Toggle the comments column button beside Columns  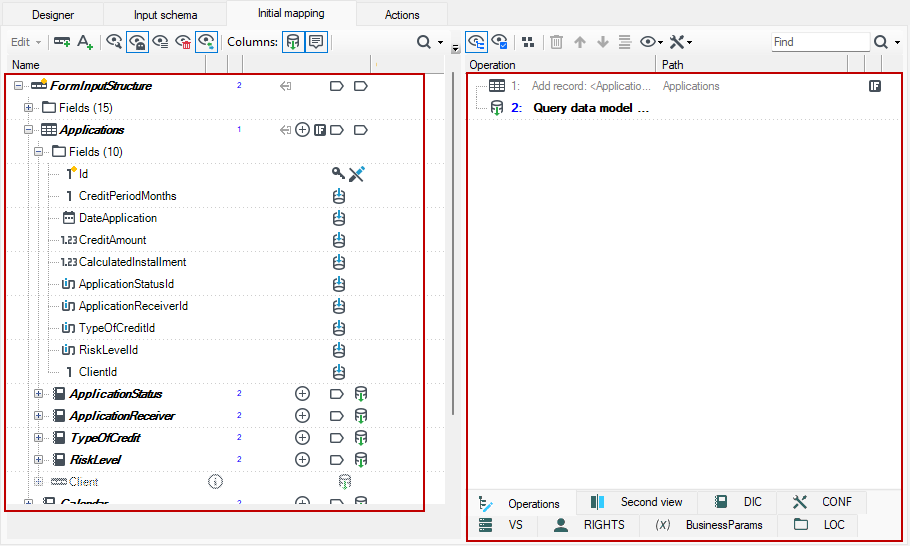tap(316, 42)
